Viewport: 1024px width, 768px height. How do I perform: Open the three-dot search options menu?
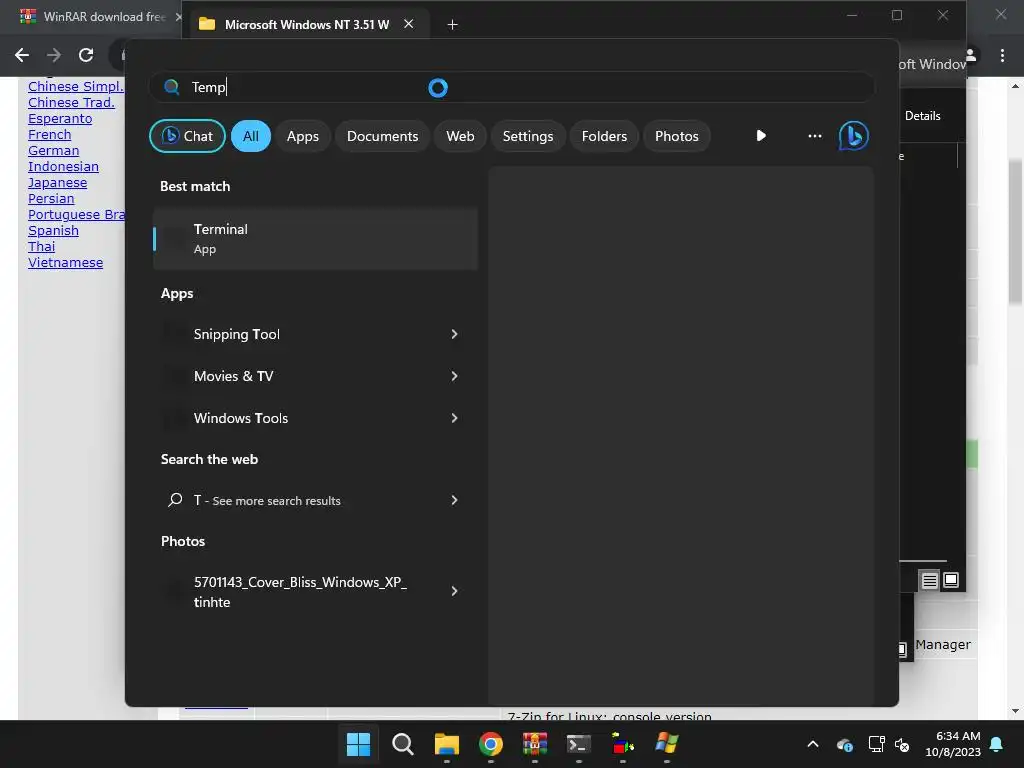coord(814,136)
